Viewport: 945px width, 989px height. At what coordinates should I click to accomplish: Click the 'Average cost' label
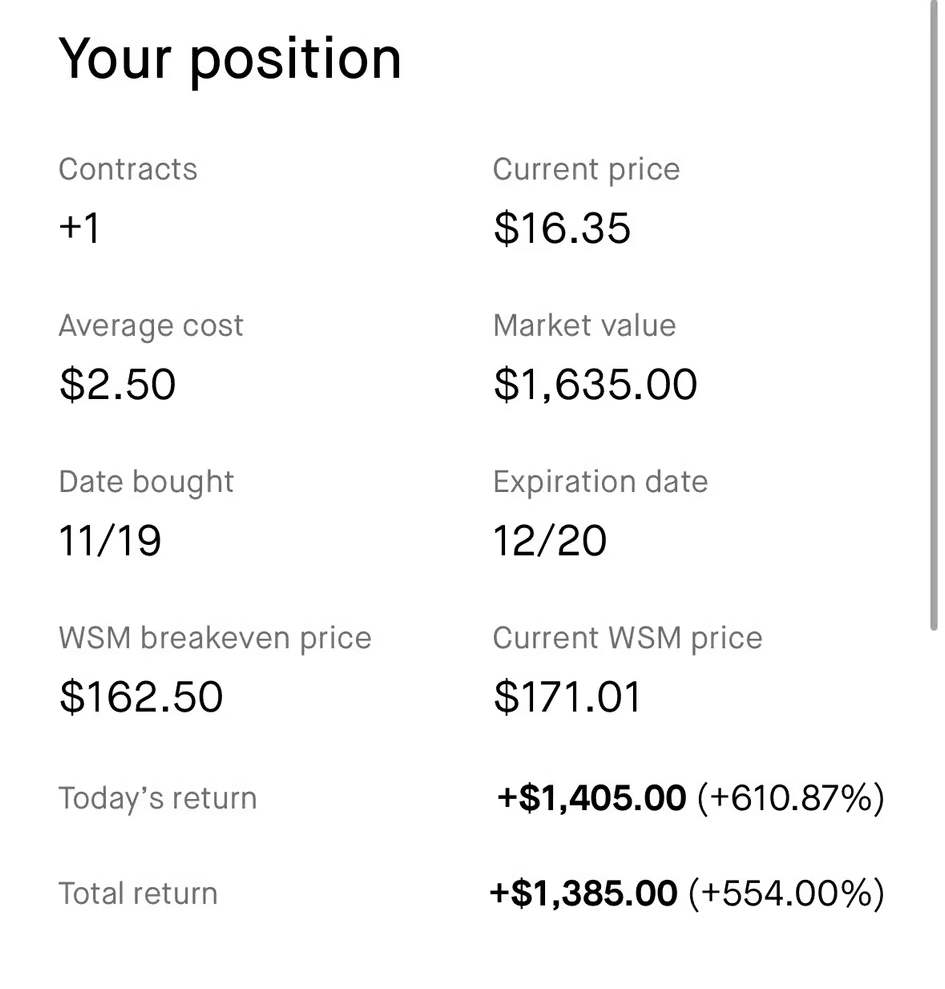151,326
